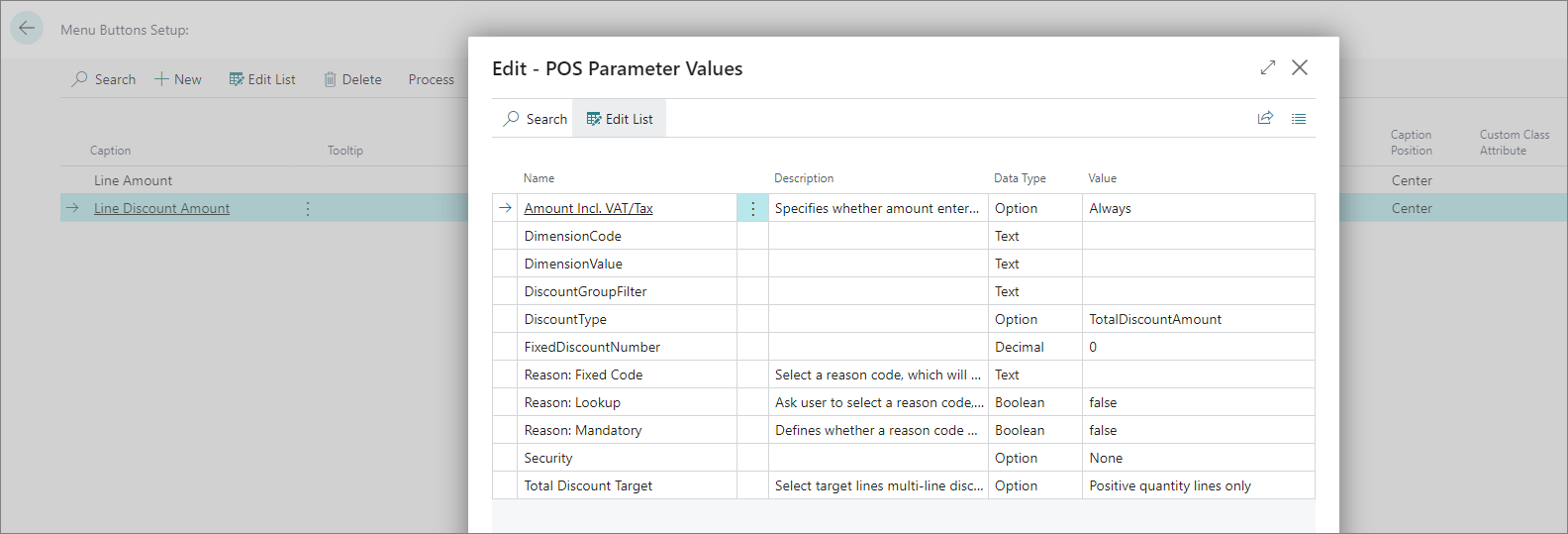Sort by Data Type column header
The image size is (1568, 534).
1020,178
